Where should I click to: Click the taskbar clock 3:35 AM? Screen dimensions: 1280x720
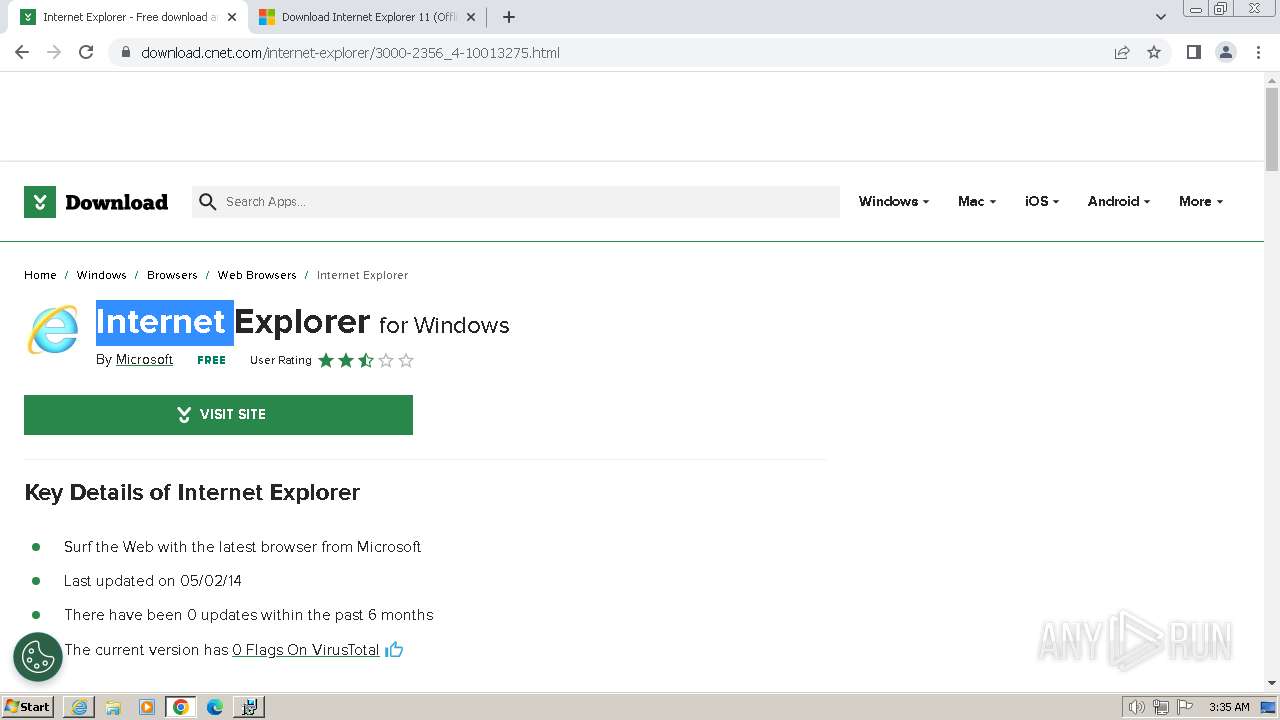(x=1229, y=707)
